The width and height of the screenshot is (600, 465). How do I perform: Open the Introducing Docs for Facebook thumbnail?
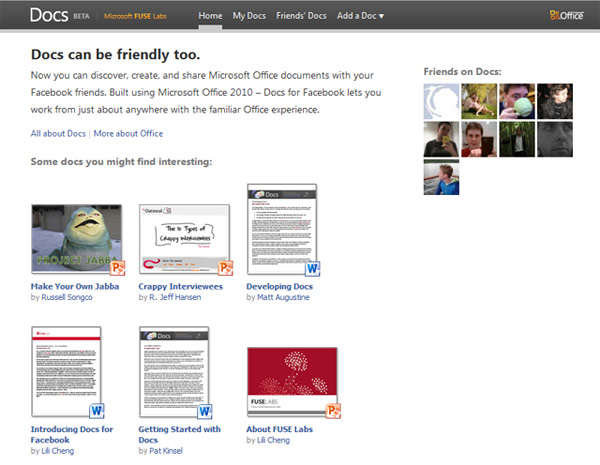pyautogui.click(x=66, y=371)
